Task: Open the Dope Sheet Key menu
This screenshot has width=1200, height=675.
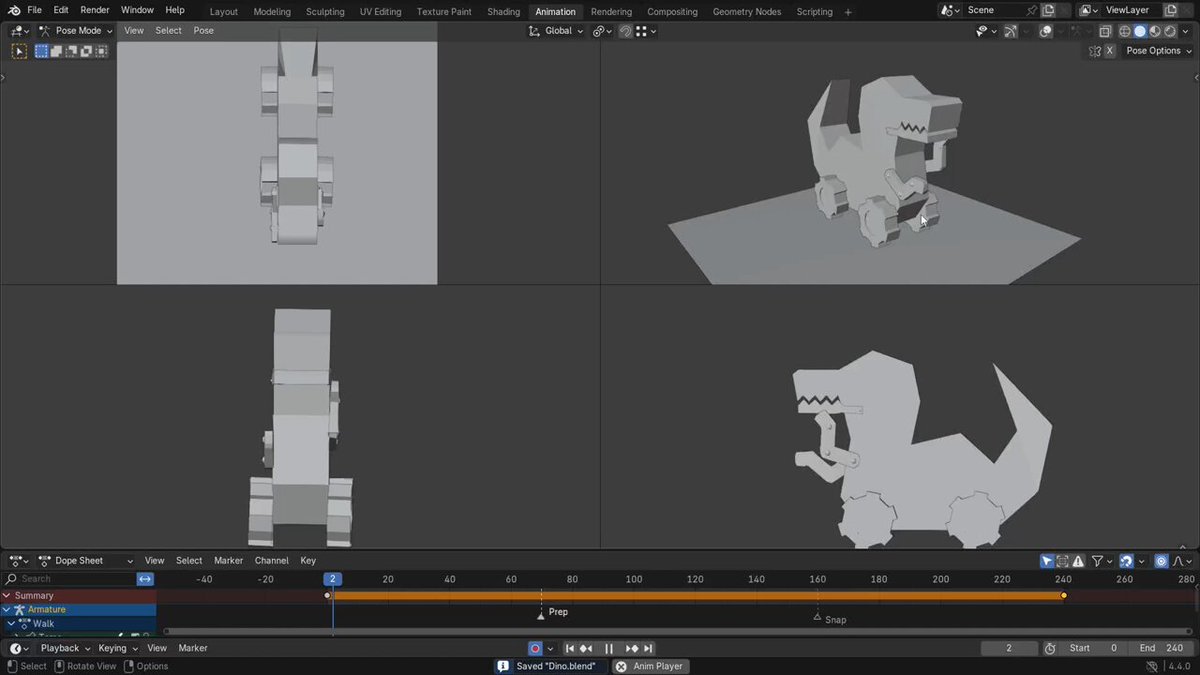Action: (308, 561)
